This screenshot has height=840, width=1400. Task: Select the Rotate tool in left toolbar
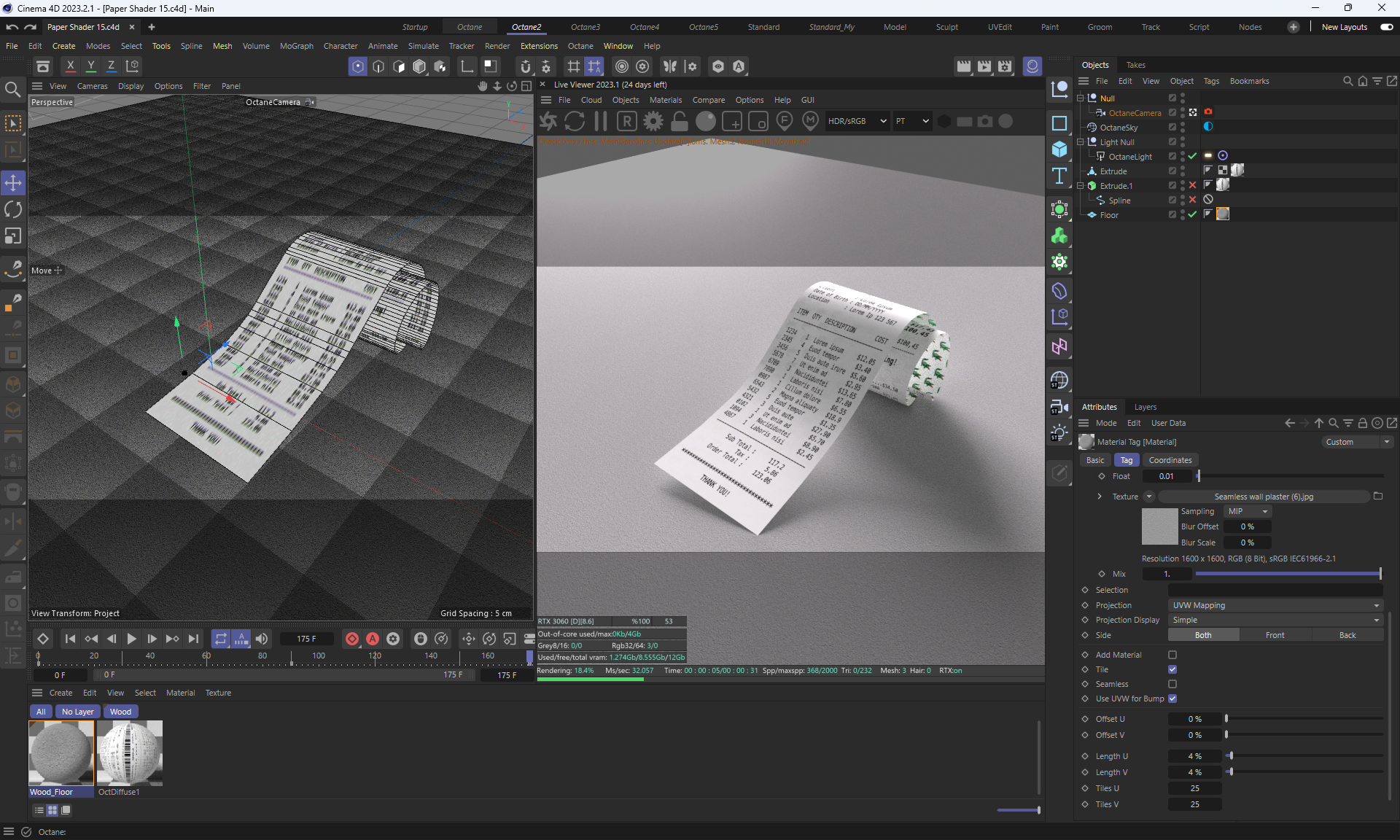pyautogui.click(x=13, y=209)
